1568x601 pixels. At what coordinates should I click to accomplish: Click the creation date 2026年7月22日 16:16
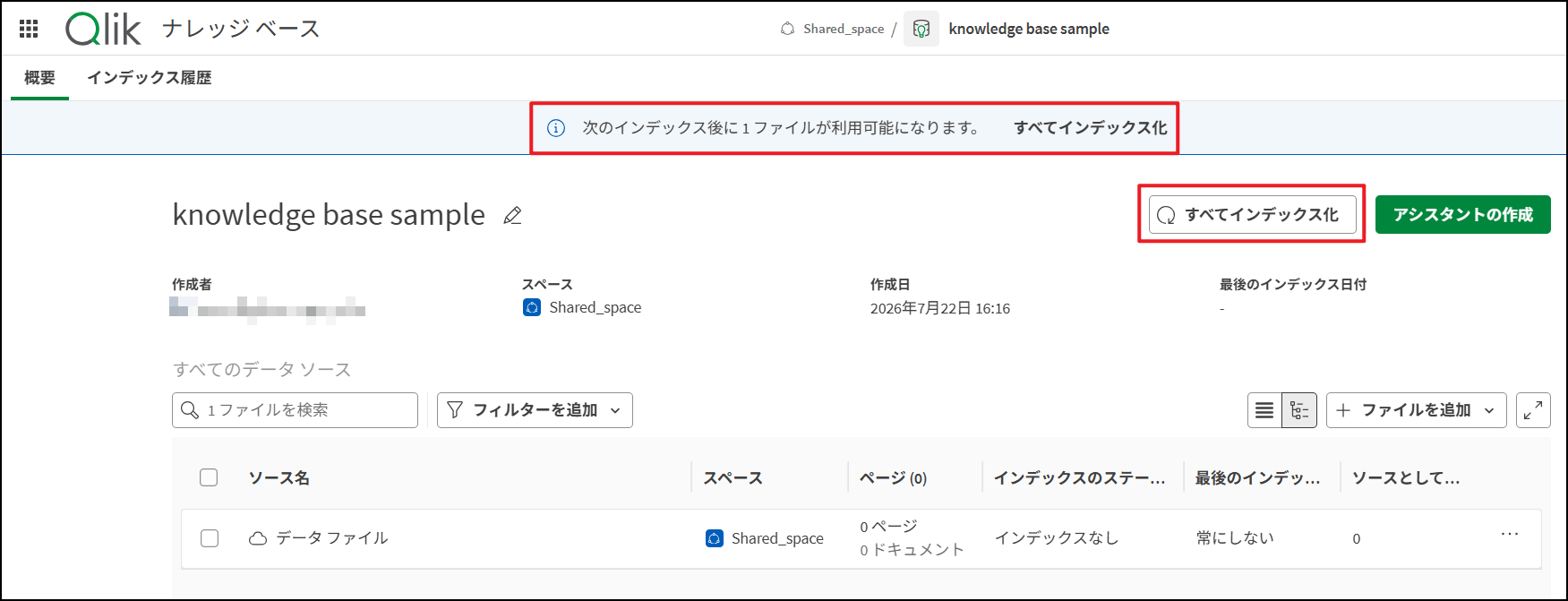pos(940,308)
